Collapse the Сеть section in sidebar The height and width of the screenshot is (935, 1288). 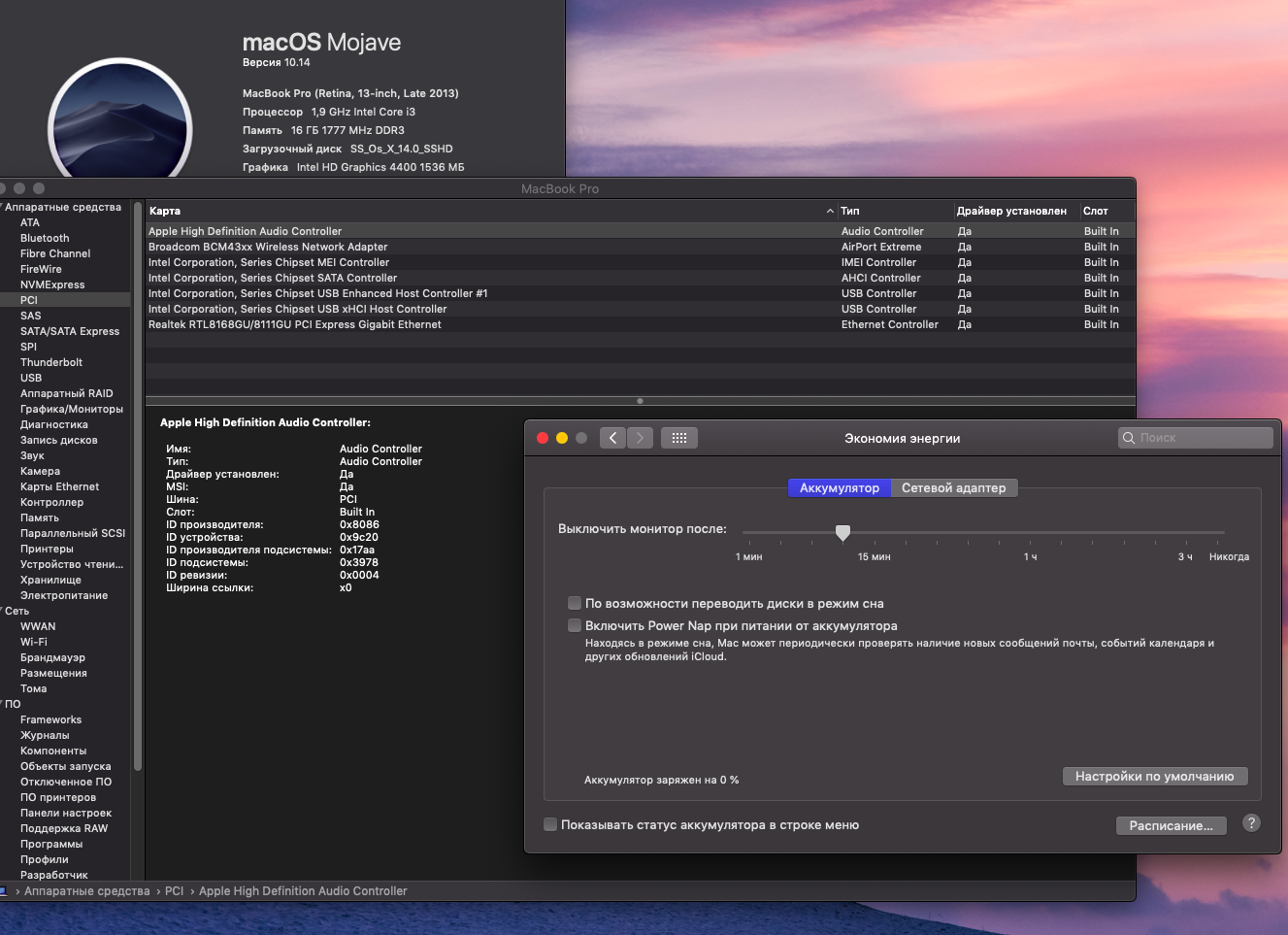coord(3,611)
